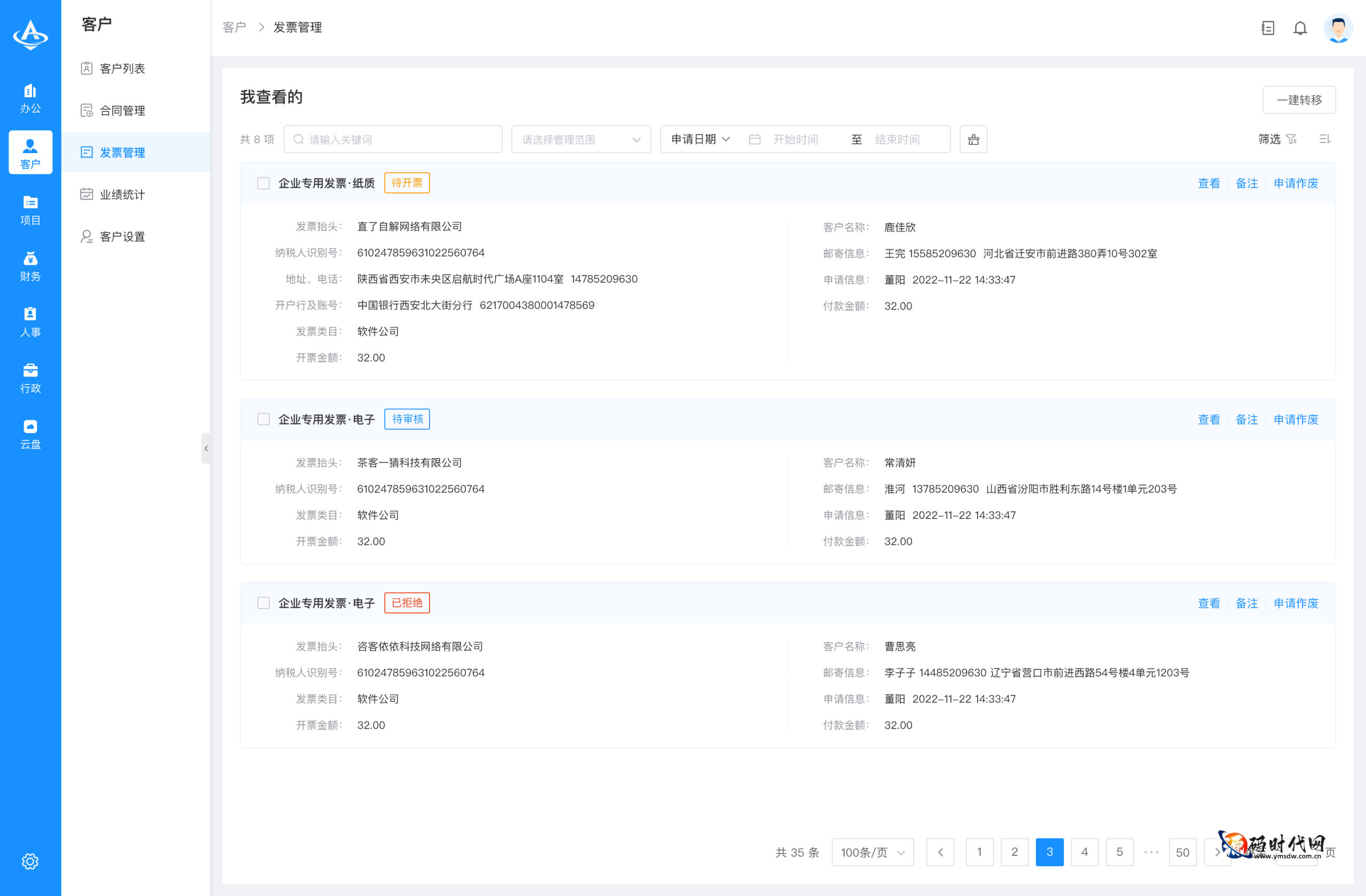Click the 一建转移 transfer button
Screen dimensions: 1366x896
point(1299,99)
